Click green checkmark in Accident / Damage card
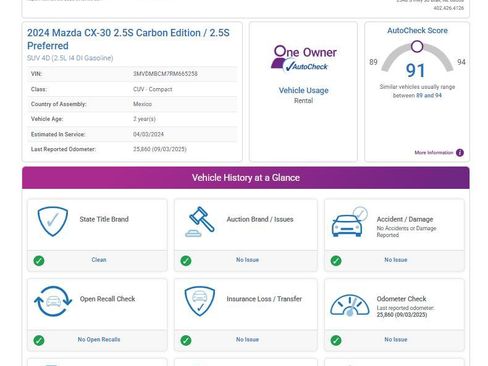Viewport: 488px width, 366px height. click(336, 261)
